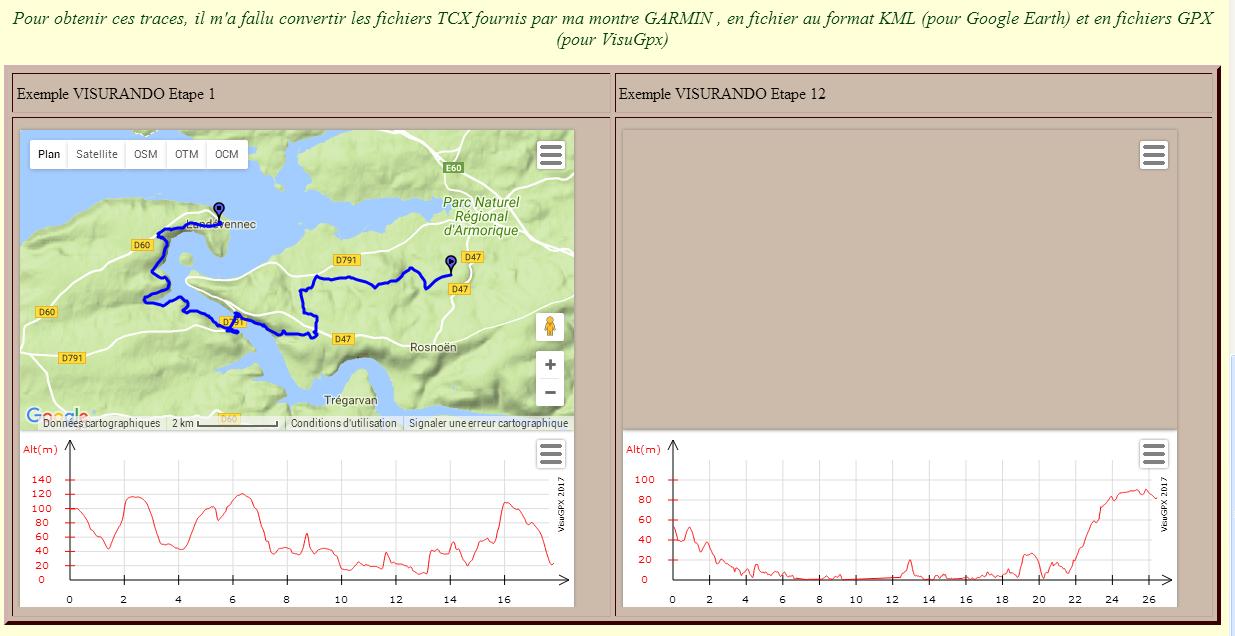The image size is (1235, 636).
Task: Select the OTM map layer
Action: (x=186, y=154)
